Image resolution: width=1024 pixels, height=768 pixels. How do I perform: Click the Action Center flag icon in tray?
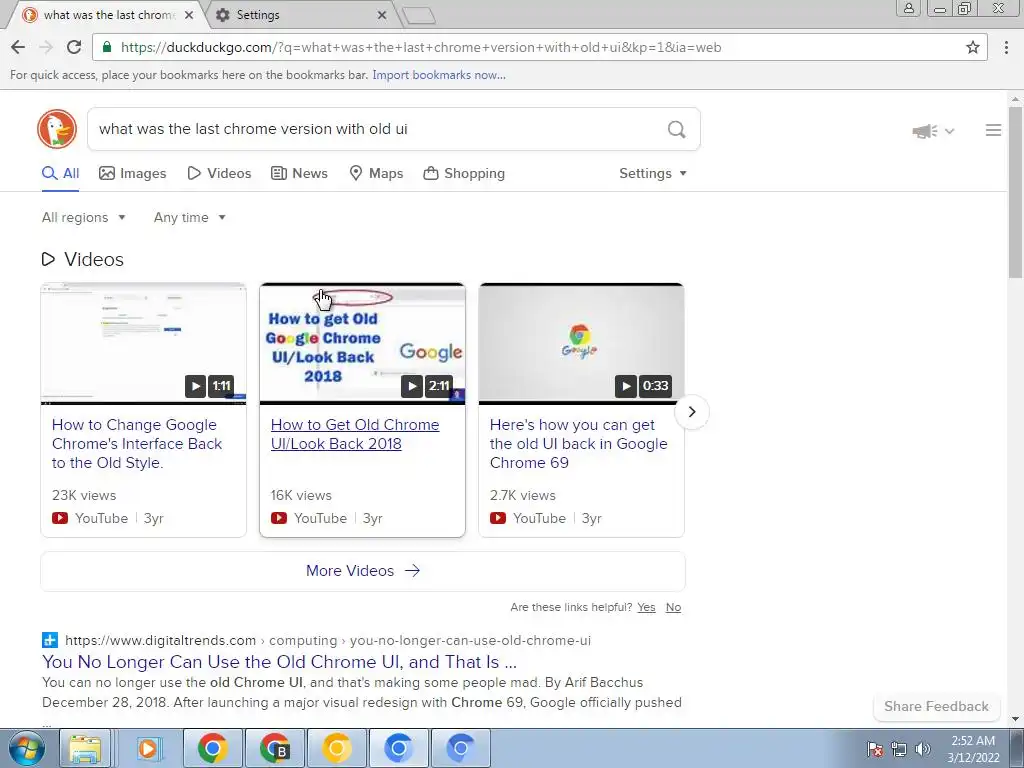pyautogui.click(x=875, y=749)
